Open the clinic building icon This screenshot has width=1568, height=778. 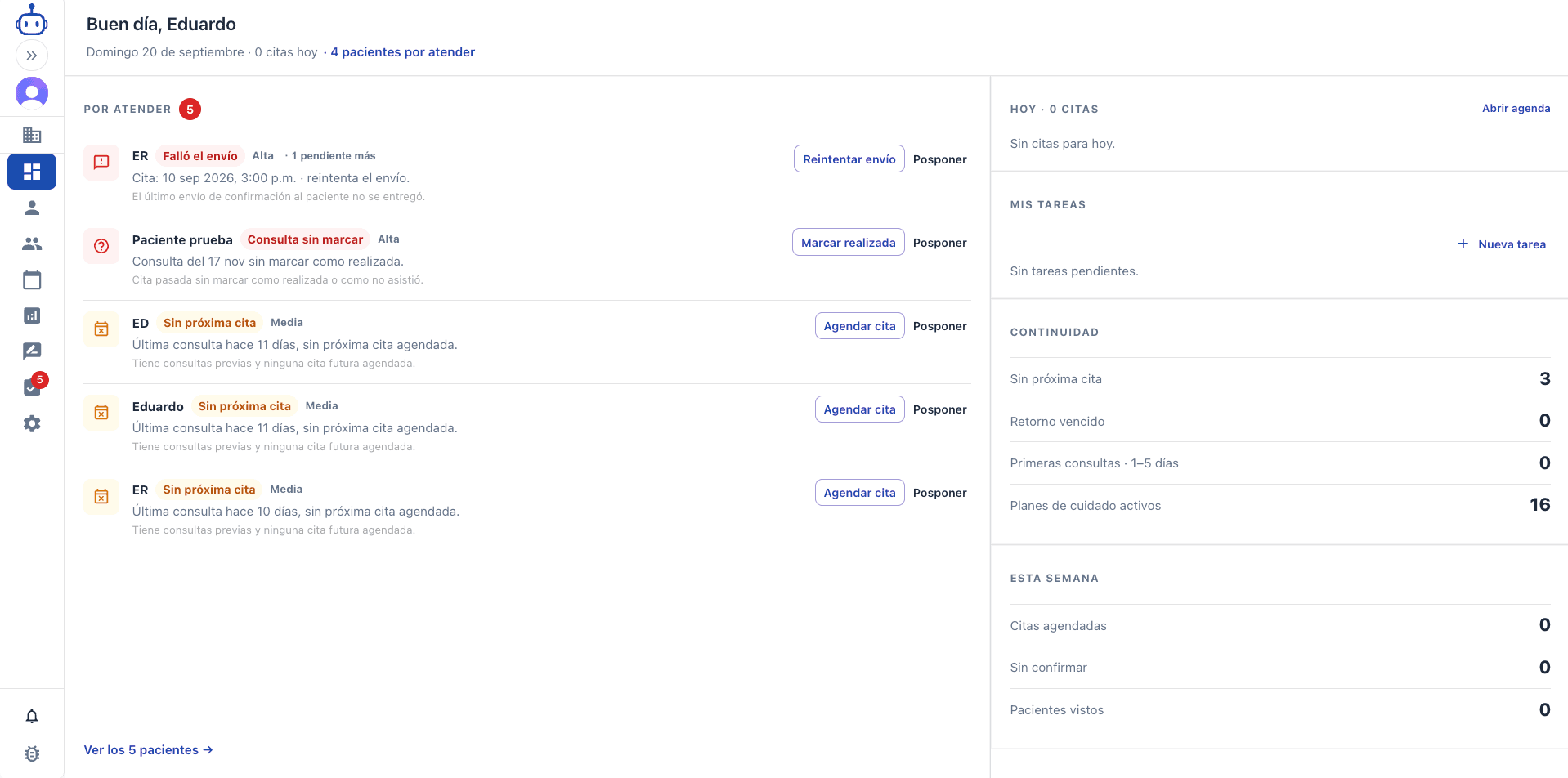[x=32, y=135]
